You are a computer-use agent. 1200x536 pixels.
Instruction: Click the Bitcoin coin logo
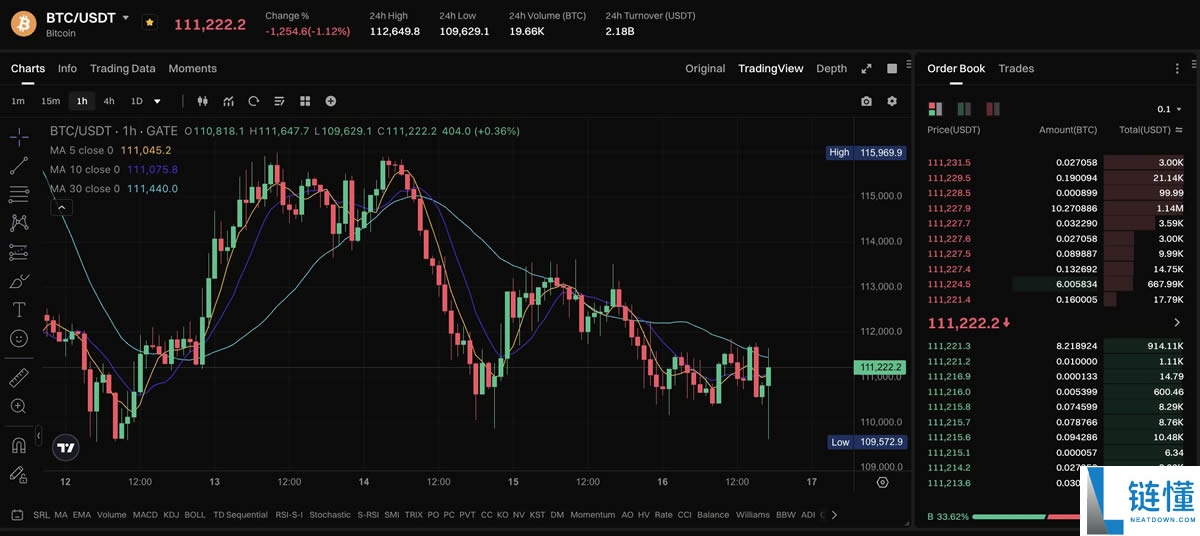pyautogui.click(x=23, y=24)
